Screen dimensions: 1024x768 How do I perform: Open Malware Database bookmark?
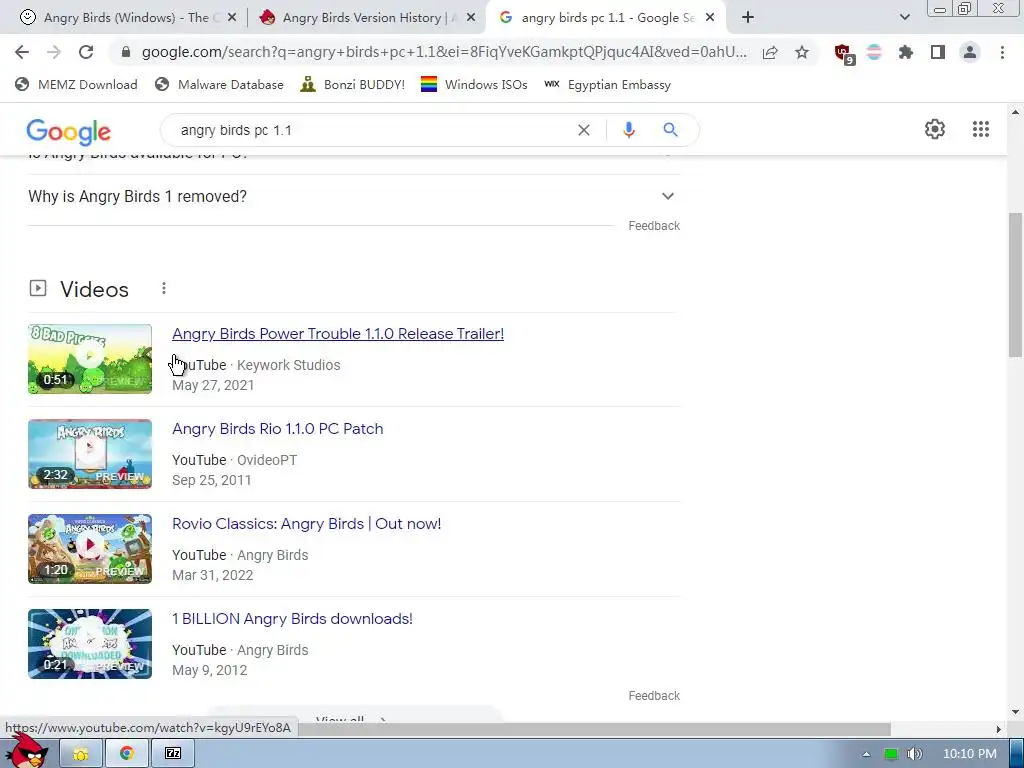pyautogui.click(x=219, y=84)
